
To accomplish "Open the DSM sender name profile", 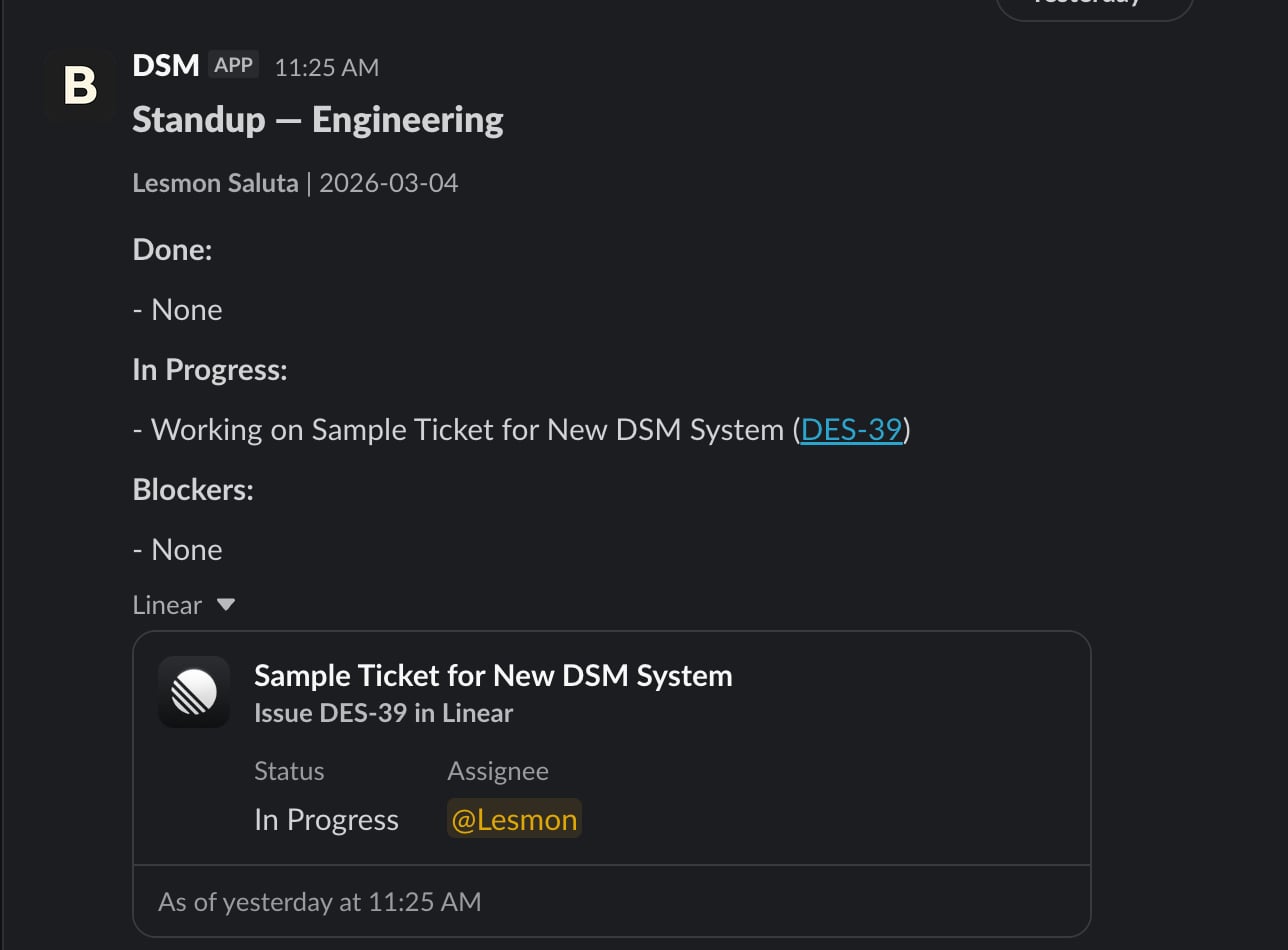I will (x=166, y=66).
